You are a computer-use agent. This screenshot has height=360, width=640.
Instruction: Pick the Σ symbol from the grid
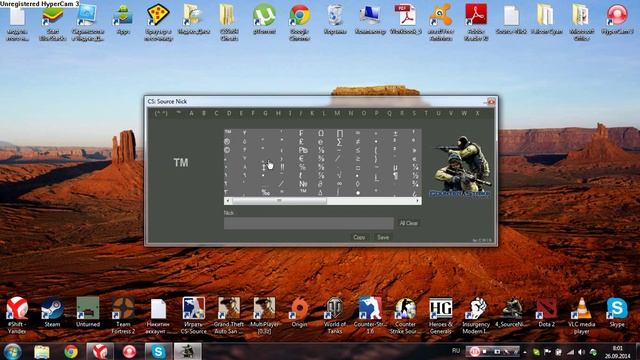(339, 142)
